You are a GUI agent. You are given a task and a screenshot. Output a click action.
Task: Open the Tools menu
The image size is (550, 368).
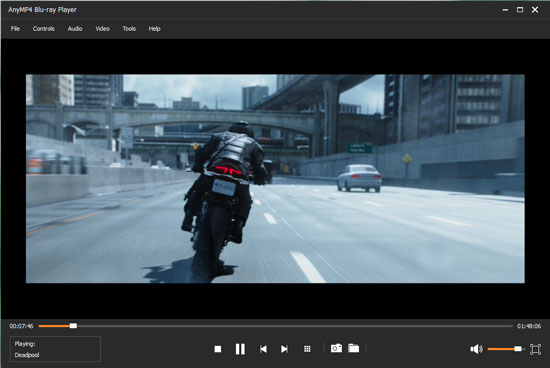pos(129,29)
